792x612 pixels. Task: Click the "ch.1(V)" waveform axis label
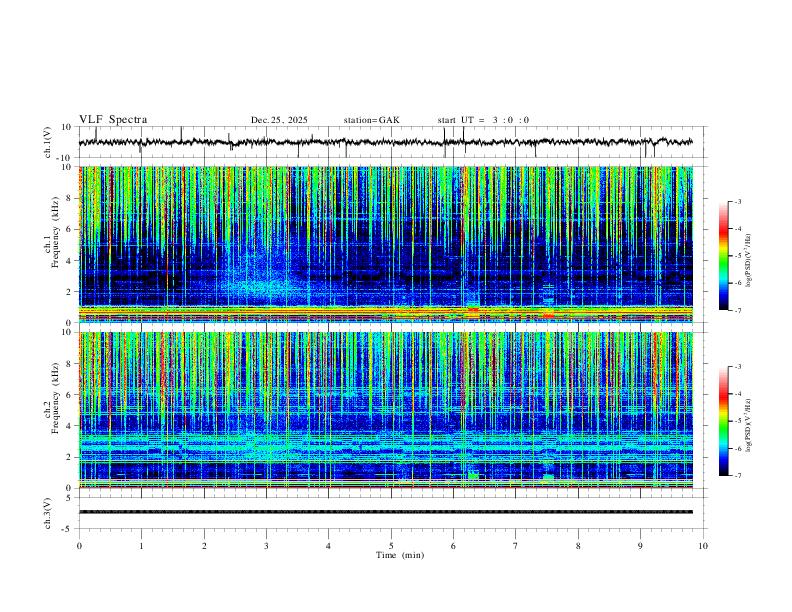pyautogui.click(x=47, y=142)
